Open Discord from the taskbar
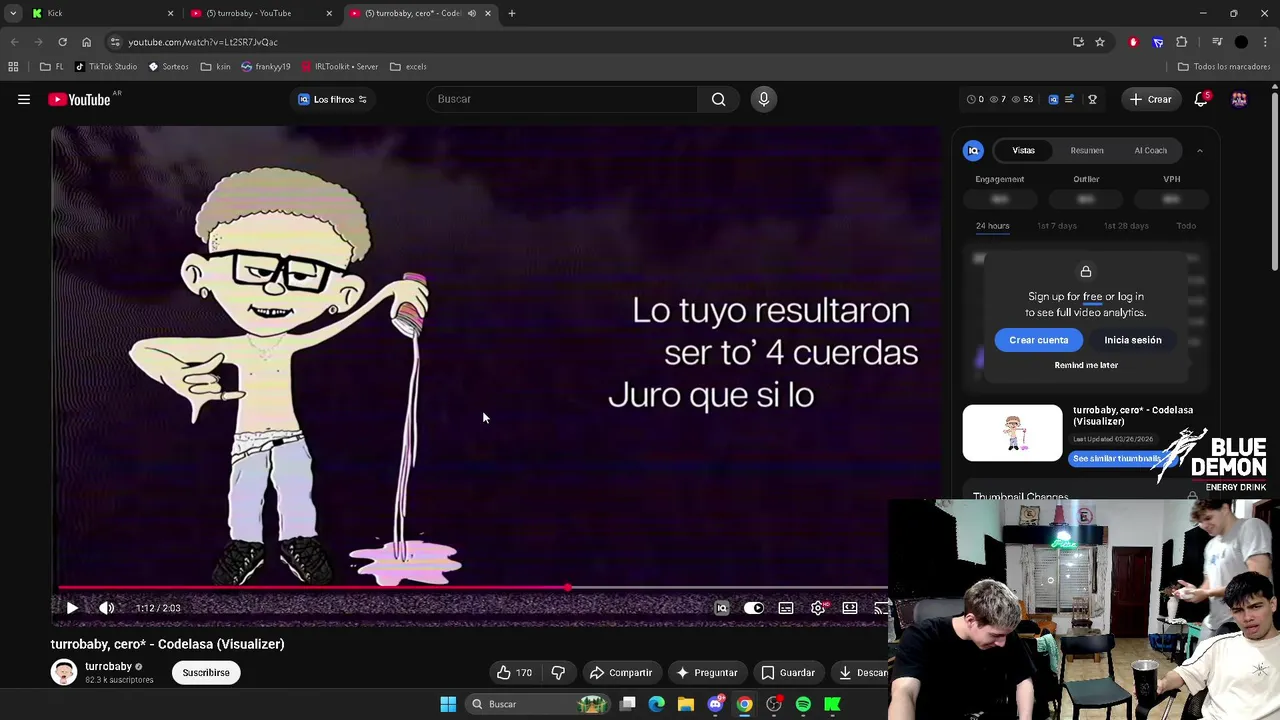 [x=715, y=704]
